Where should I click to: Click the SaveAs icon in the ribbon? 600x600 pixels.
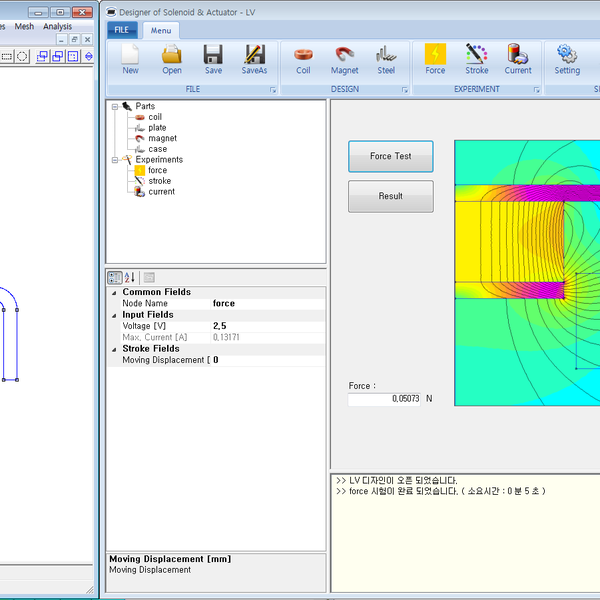pyautogui.click(x=254, y=58)
